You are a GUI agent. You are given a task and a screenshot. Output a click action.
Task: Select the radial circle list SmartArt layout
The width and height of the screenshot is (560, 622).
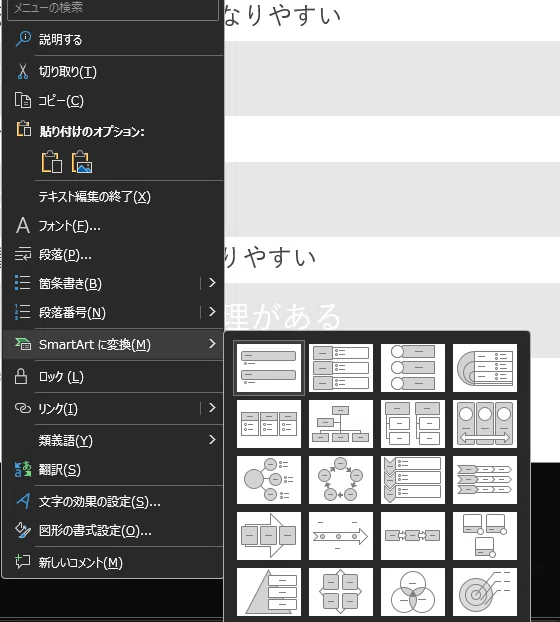[269, 480]
